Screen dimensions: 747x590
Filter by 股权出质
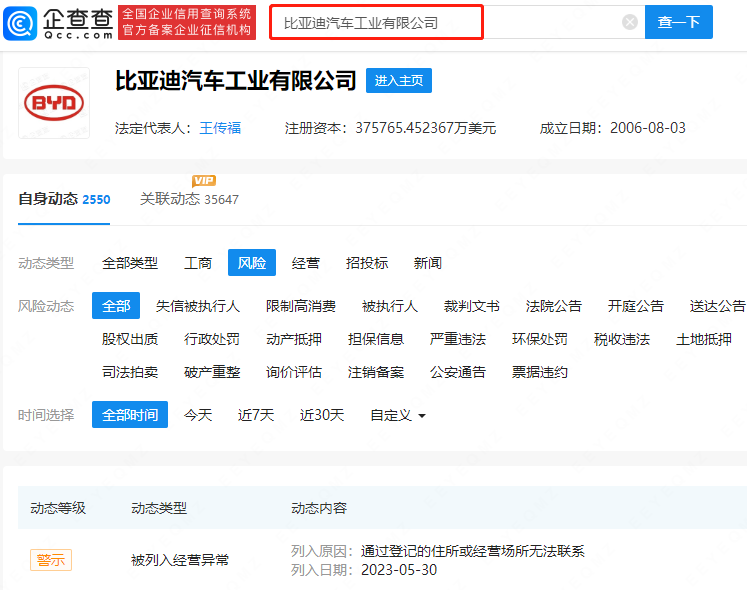click(x=130, y=339)
